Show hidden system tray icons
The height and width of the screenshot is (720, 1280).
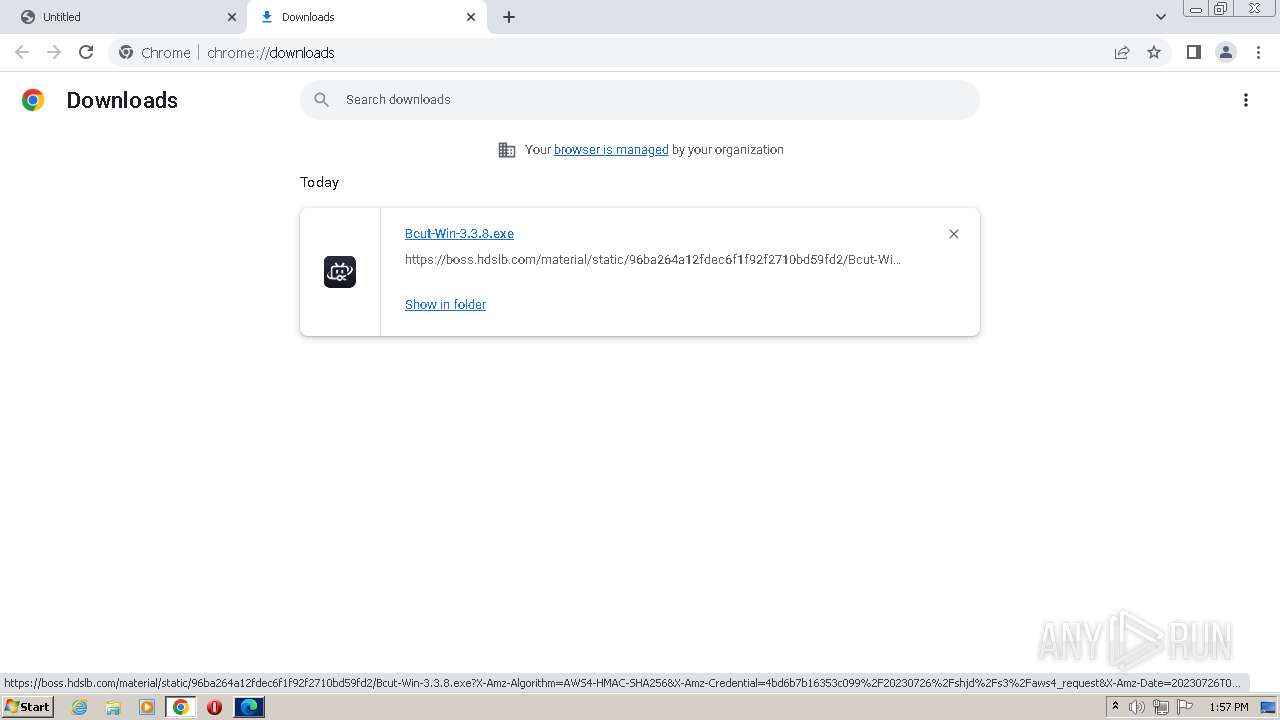[x=1115, y=707]
